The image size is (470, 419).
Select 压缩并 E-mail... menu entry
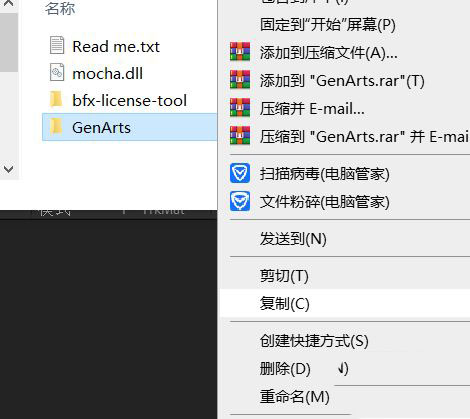(345, 108)
